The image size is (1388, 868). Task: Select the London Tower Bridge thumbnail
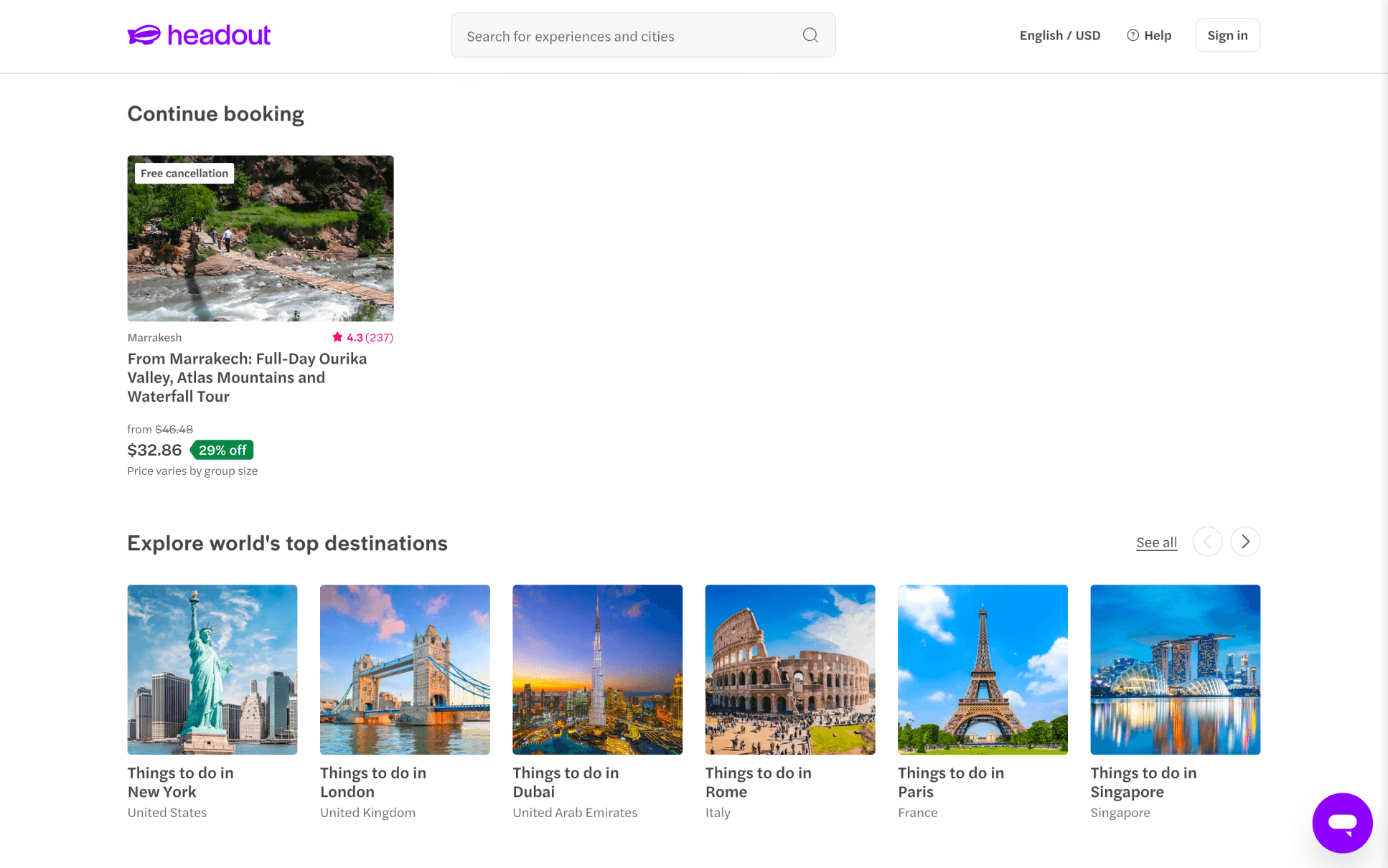pos(405,669)
